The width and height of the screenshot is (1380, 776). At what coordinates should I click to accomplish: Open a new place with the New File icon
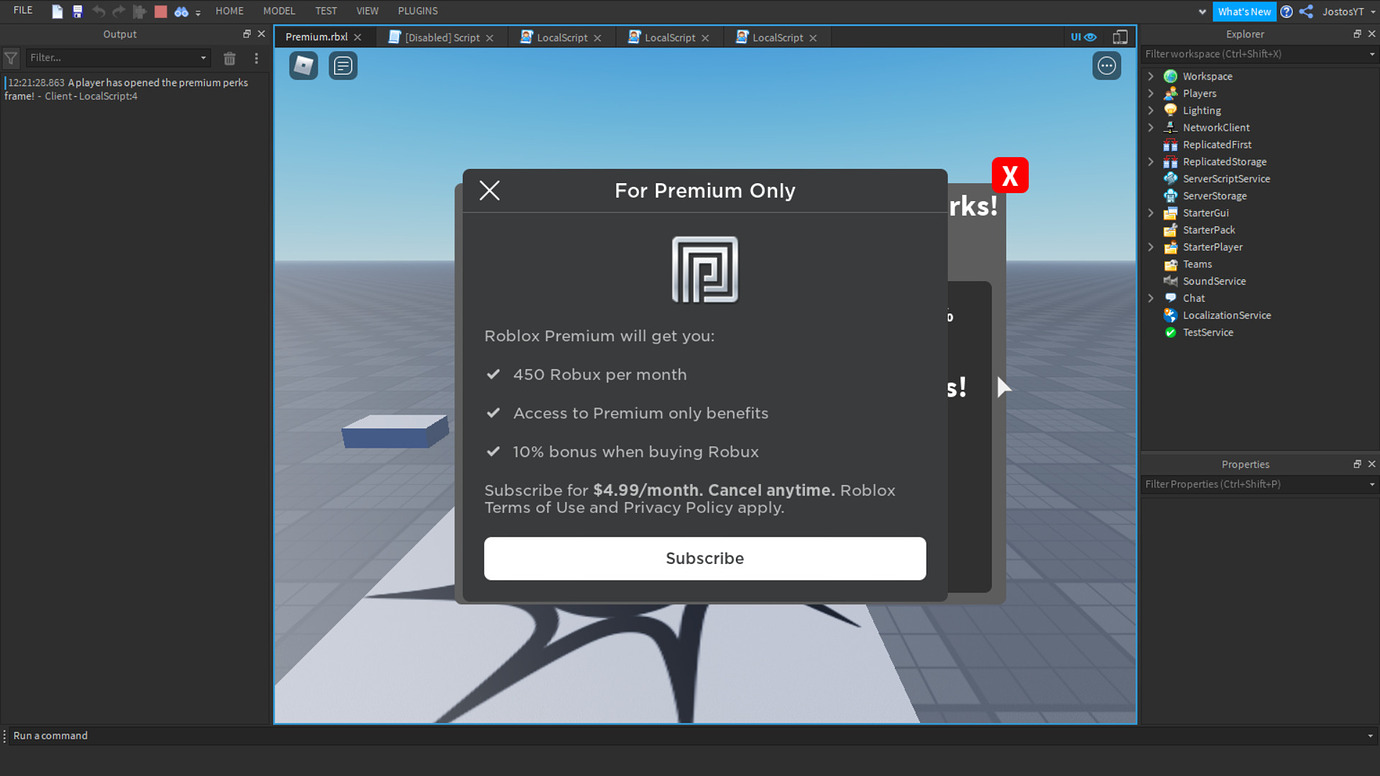point(56,10)
